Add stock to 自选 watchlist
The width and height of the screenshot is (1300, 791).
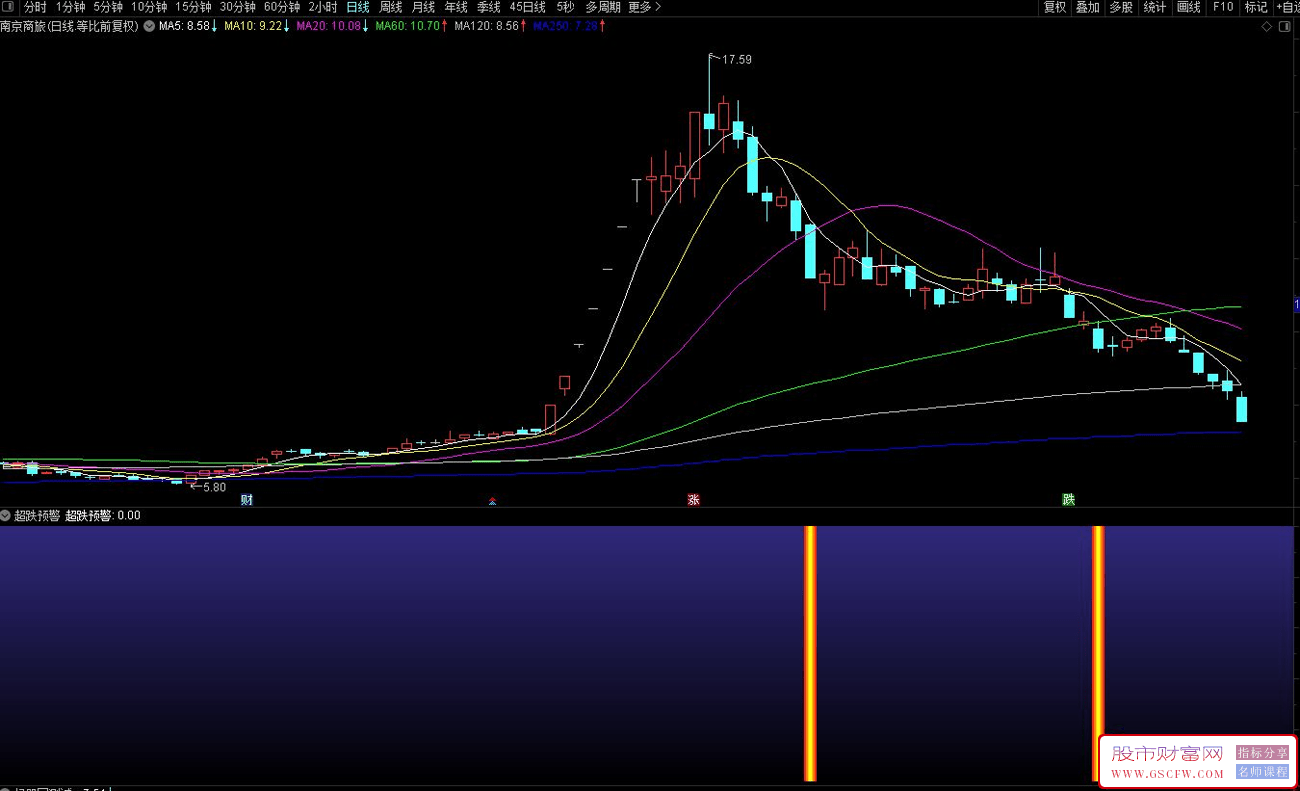click(x=1288, y=7)
